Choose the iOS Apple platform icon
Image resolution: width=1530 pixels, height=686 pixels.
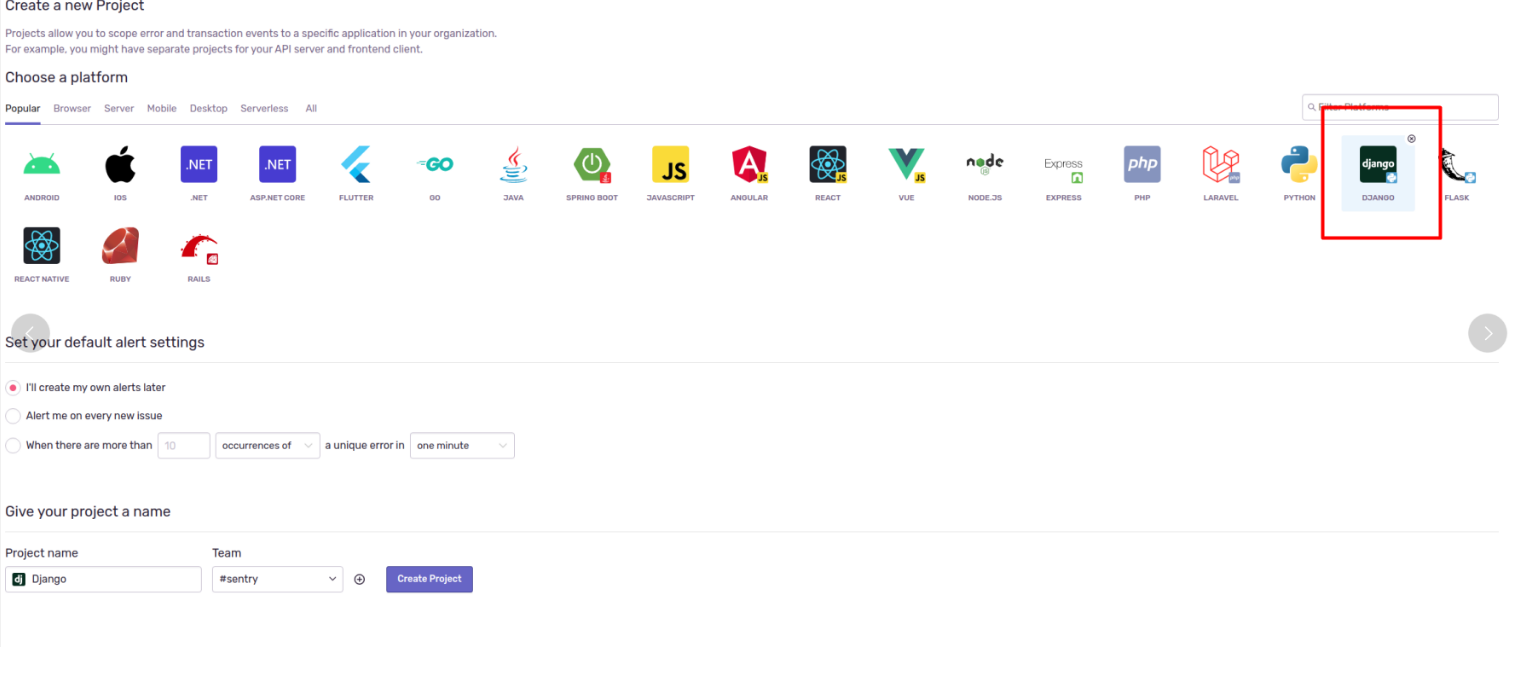tap(120, 164)
